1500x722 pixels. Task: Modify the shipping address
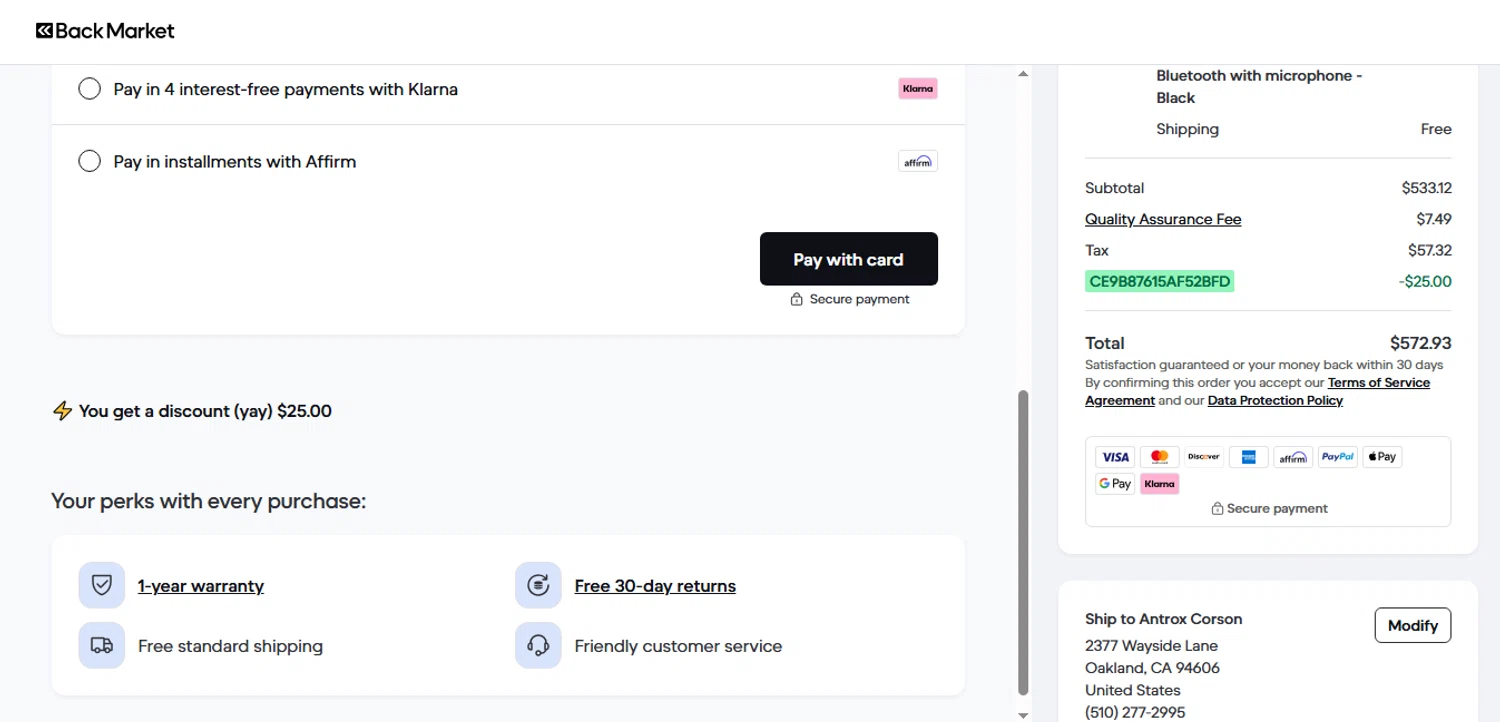point(1412,626)
